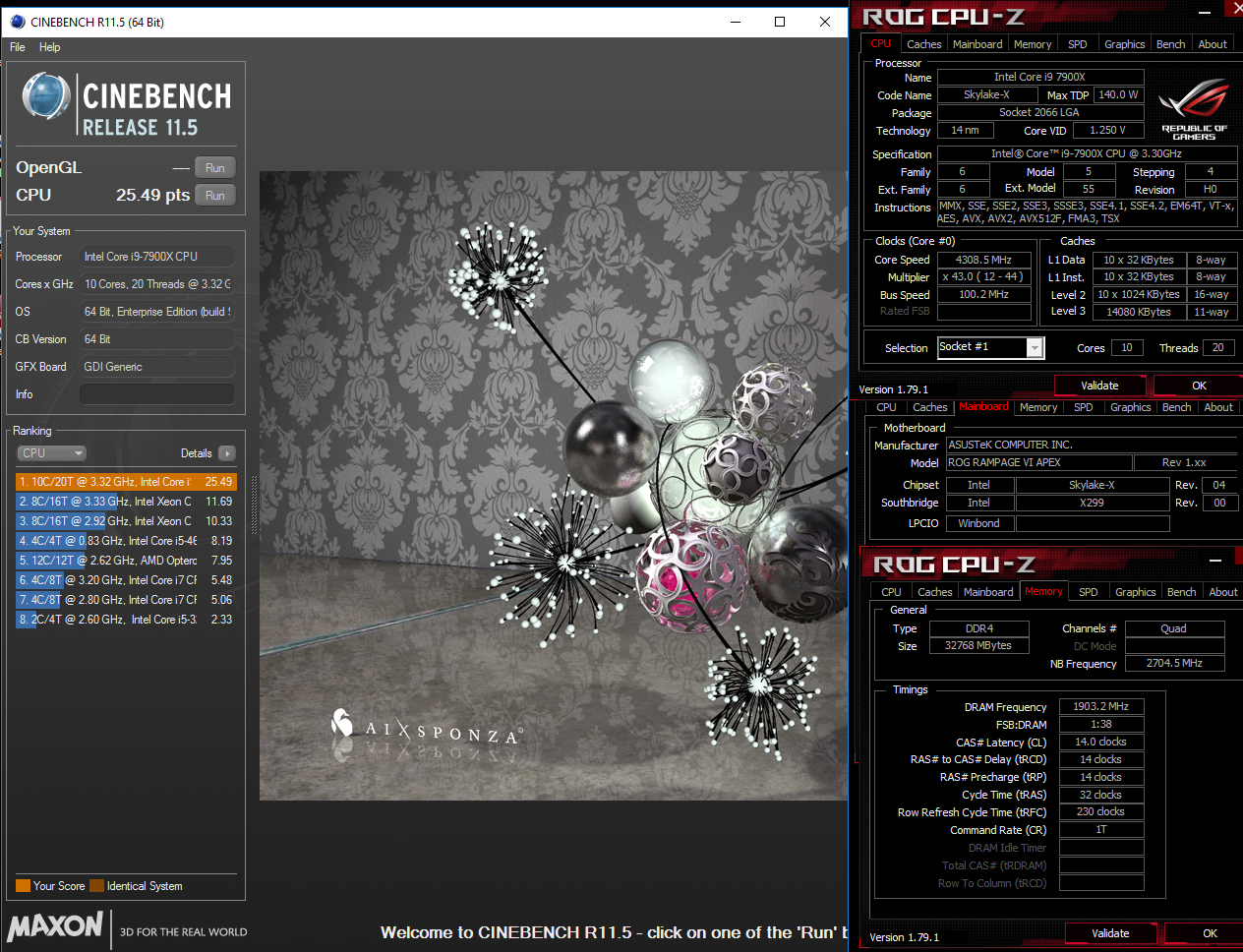This screenshot has height=952, width=1243.
Task: Open Graphics tab in middle CPU-Z window
Action: (x=1130, y=407)
